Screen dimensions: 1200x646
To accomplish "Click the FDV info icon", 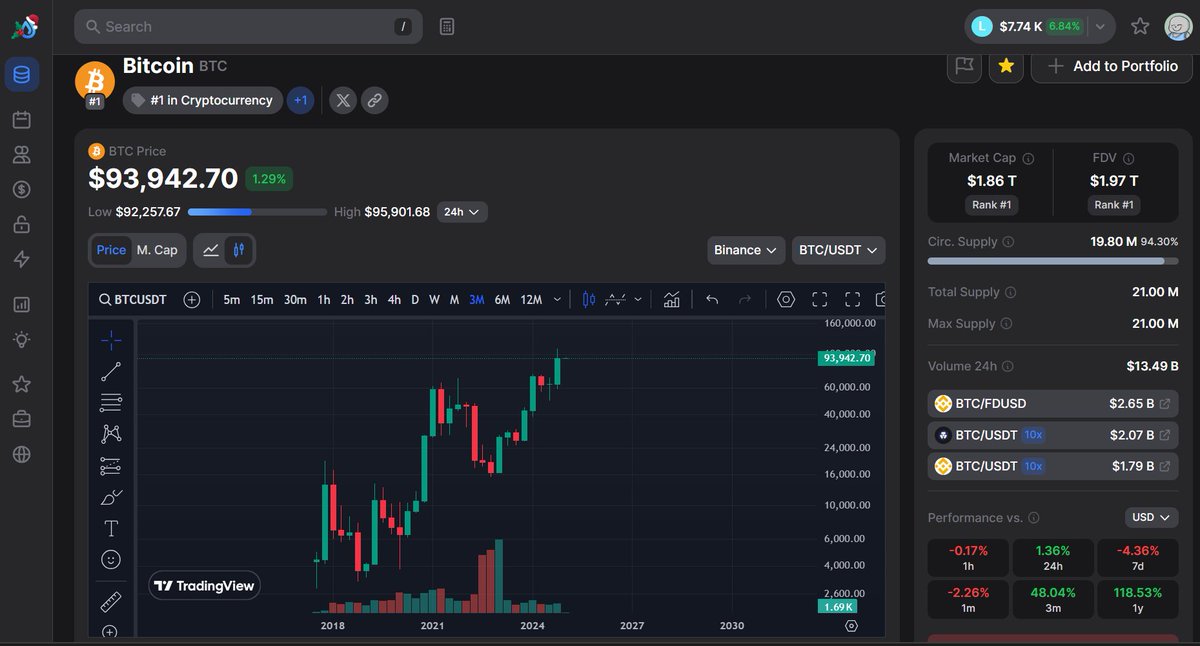I will [x=1129, y=158].
